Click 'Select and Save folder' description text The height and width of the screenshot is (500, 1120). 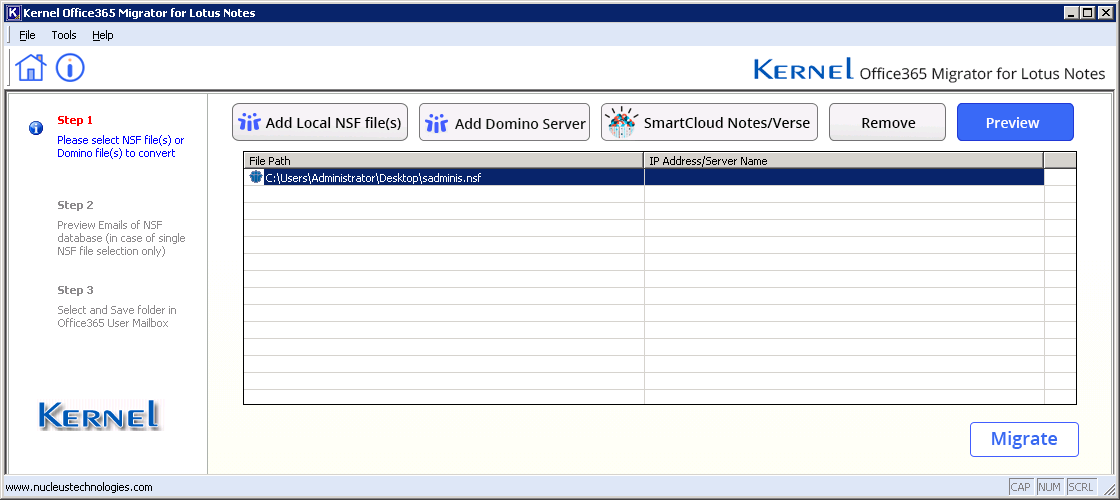pos(117,316)
